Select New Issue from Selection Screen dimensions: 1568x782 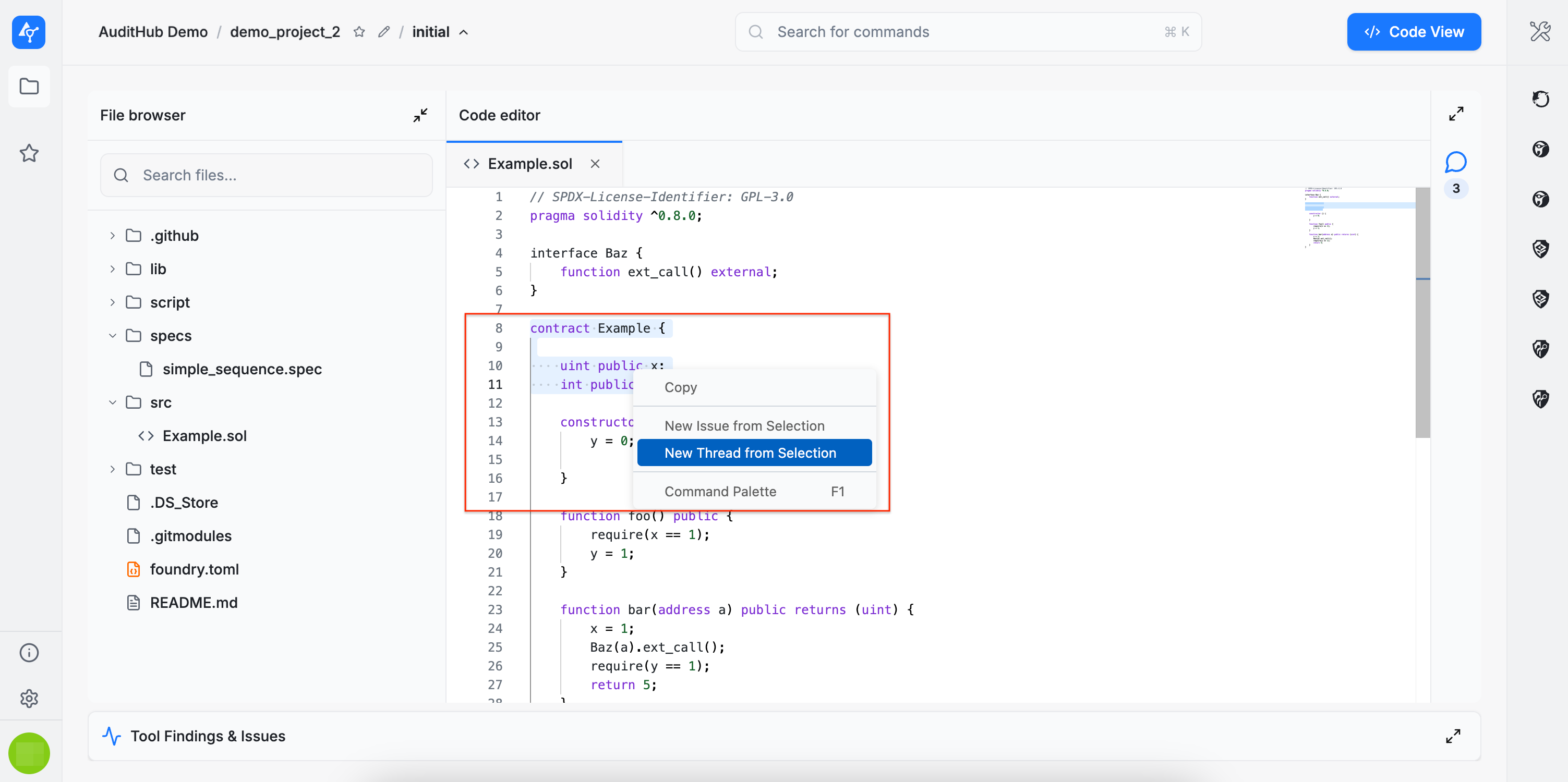coord(744,426)
